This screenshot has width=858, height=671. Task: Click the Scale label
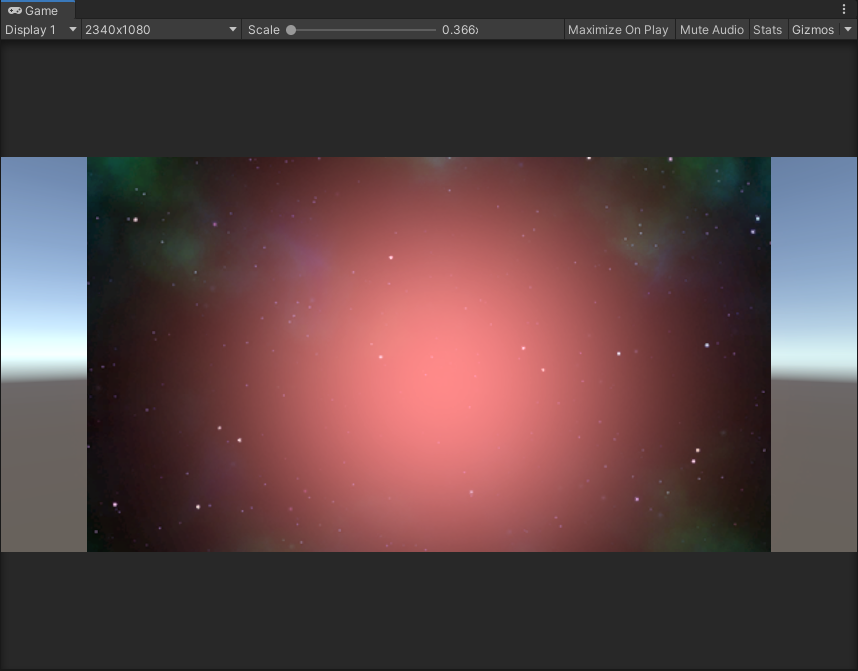[264, 30]
